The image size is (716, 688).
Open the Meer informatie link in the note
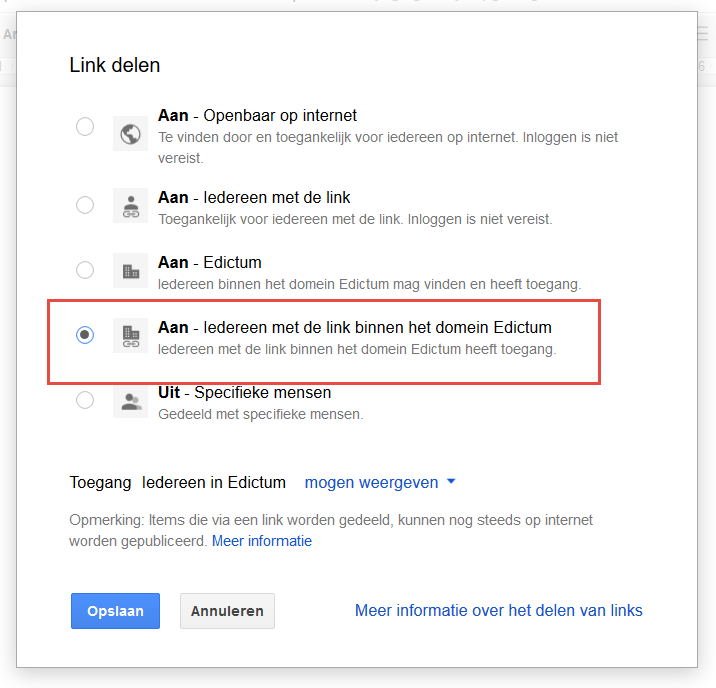262,541
